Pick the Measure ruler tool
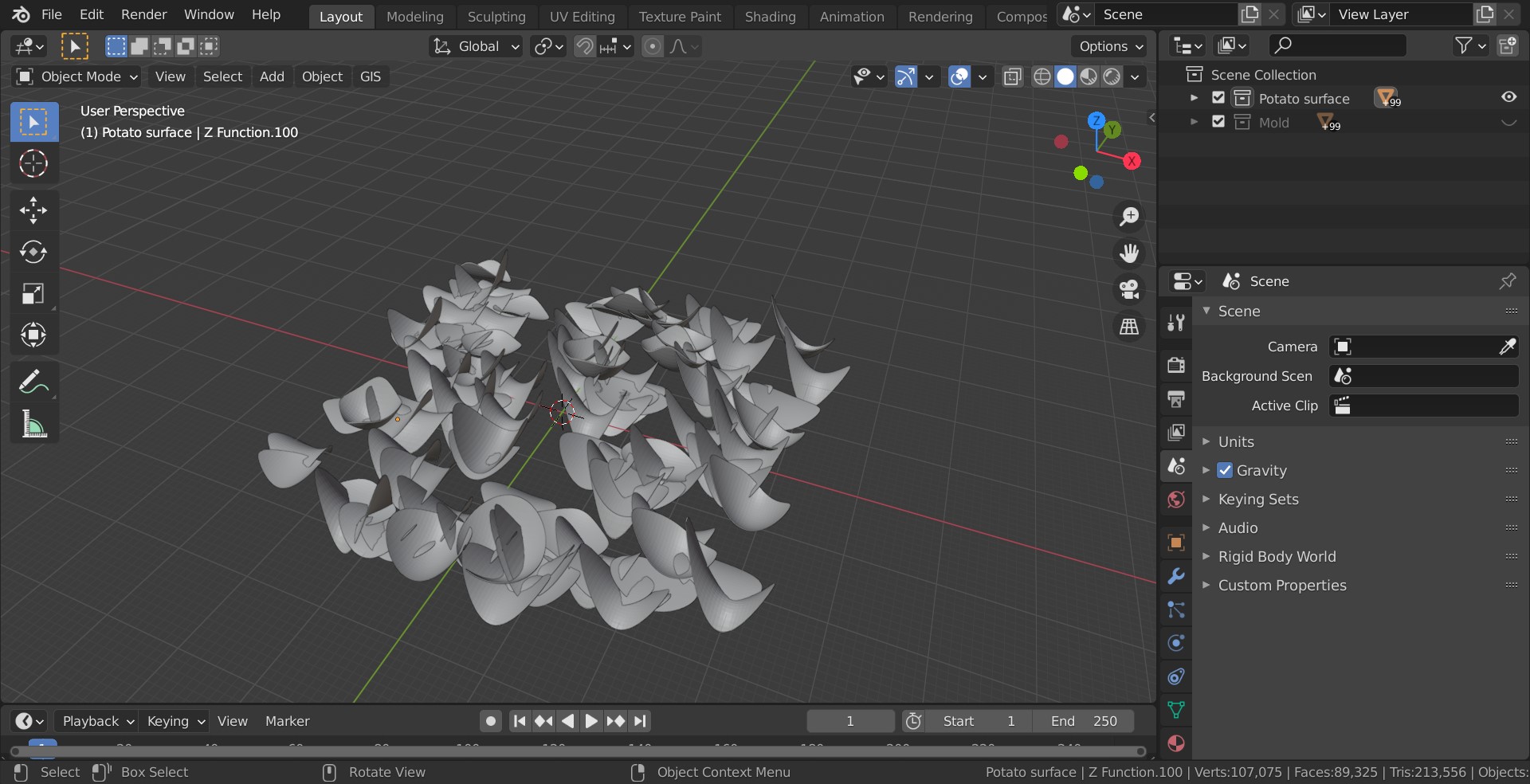The image size is (1530, 784). tap(33, 425)
